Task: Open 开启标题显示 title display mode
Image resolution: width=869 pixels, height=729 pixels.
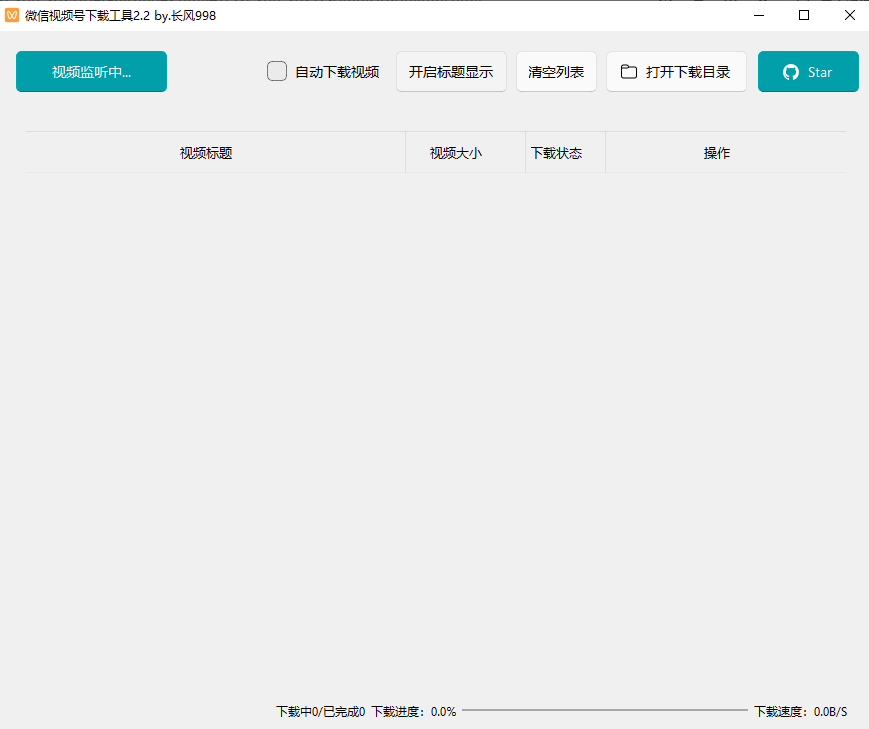Action: tap(451, 71)
